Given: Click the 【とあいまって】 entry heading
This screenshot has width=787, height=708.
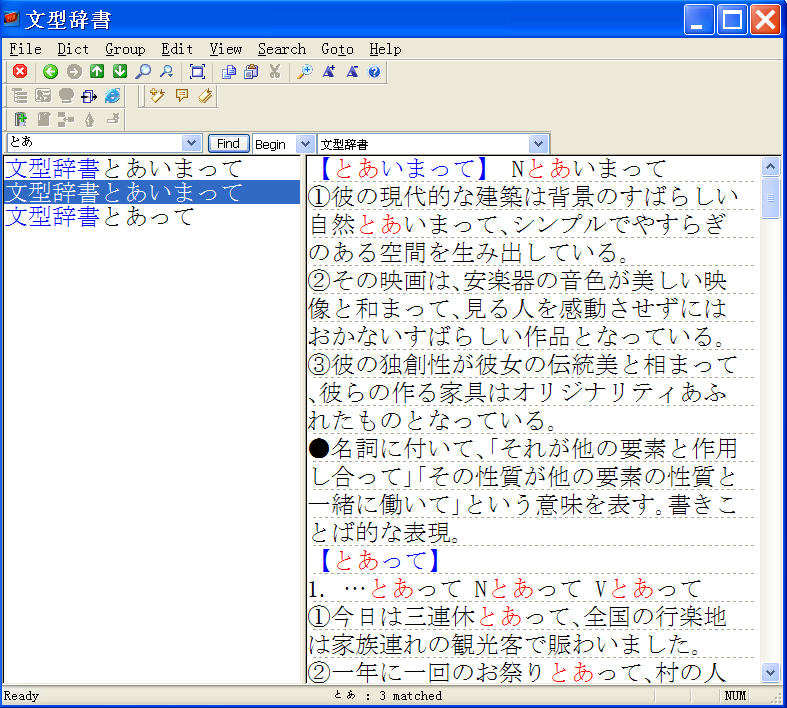Looking at the screenshot, I should click(x=403, y=169).
